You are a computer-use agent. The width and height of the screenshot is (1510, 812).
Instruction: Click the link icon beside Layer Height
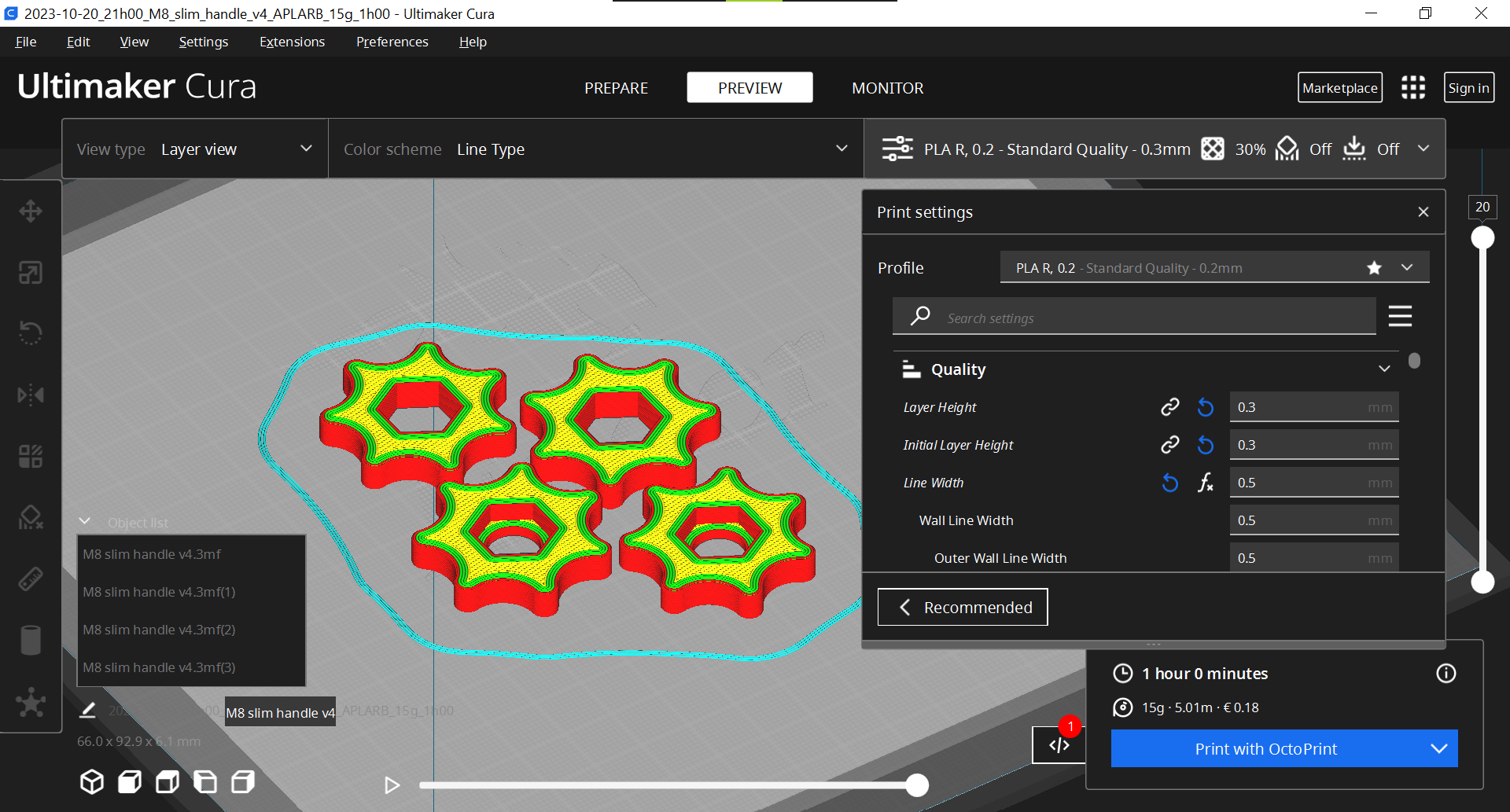point(1169,407)
